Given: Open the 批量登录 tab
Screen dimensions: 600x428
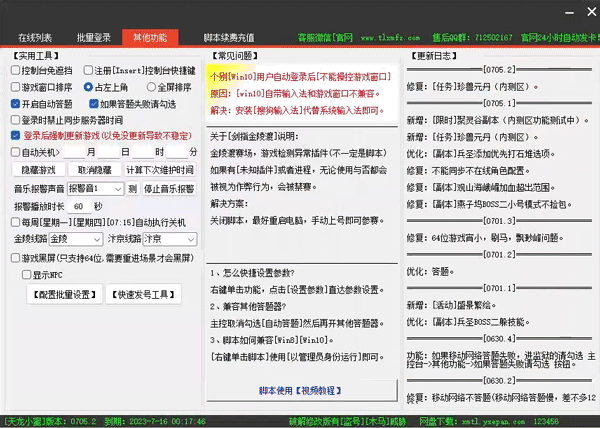Looking at the screenshot, I should [x=91, y=37].
